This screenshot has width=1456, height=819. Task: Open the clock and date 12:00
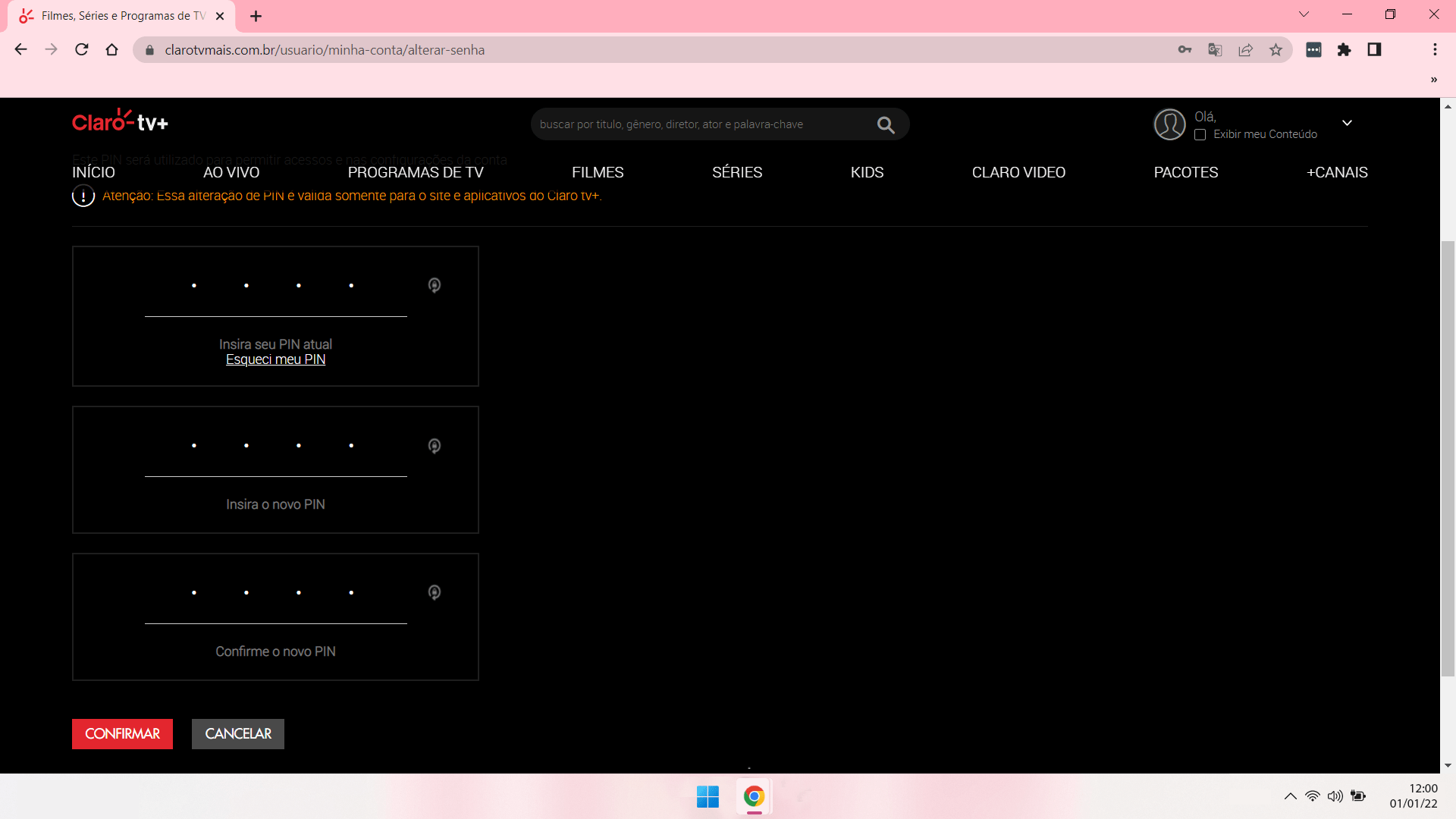tap(1414, 796)
